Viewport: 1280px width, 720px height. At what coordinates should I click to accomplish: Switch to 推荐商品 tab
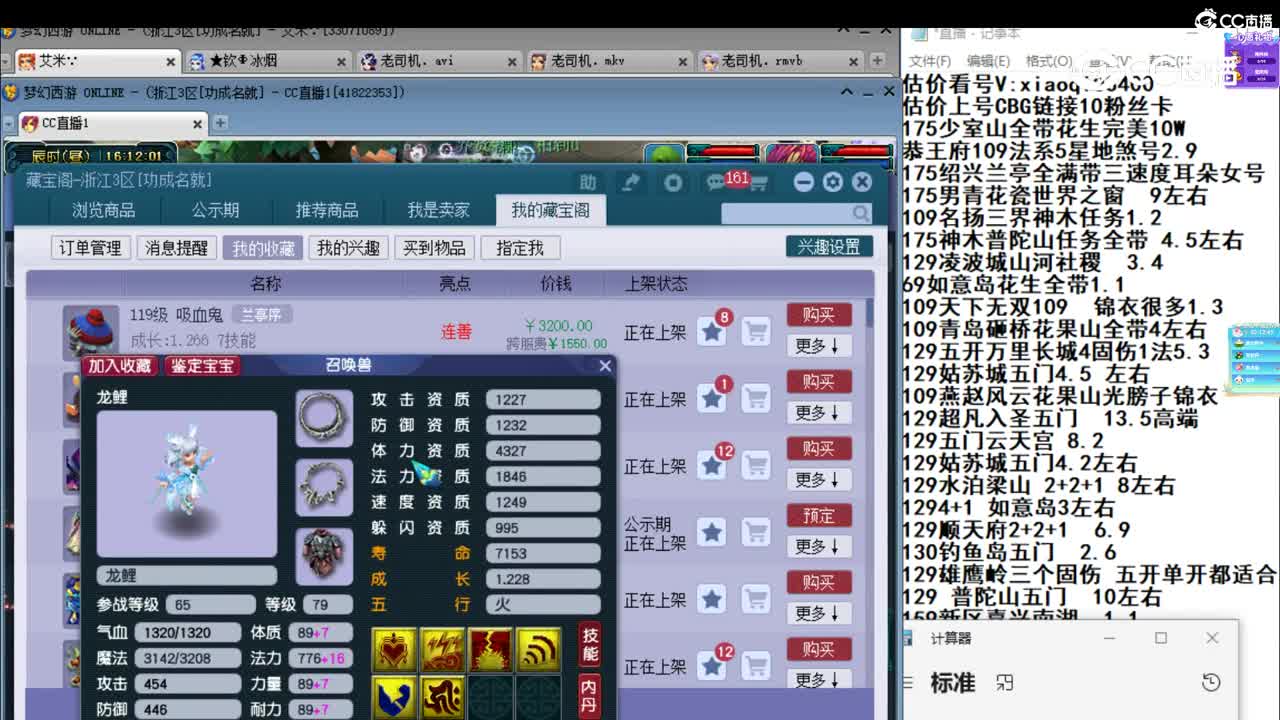coord(326,210)
